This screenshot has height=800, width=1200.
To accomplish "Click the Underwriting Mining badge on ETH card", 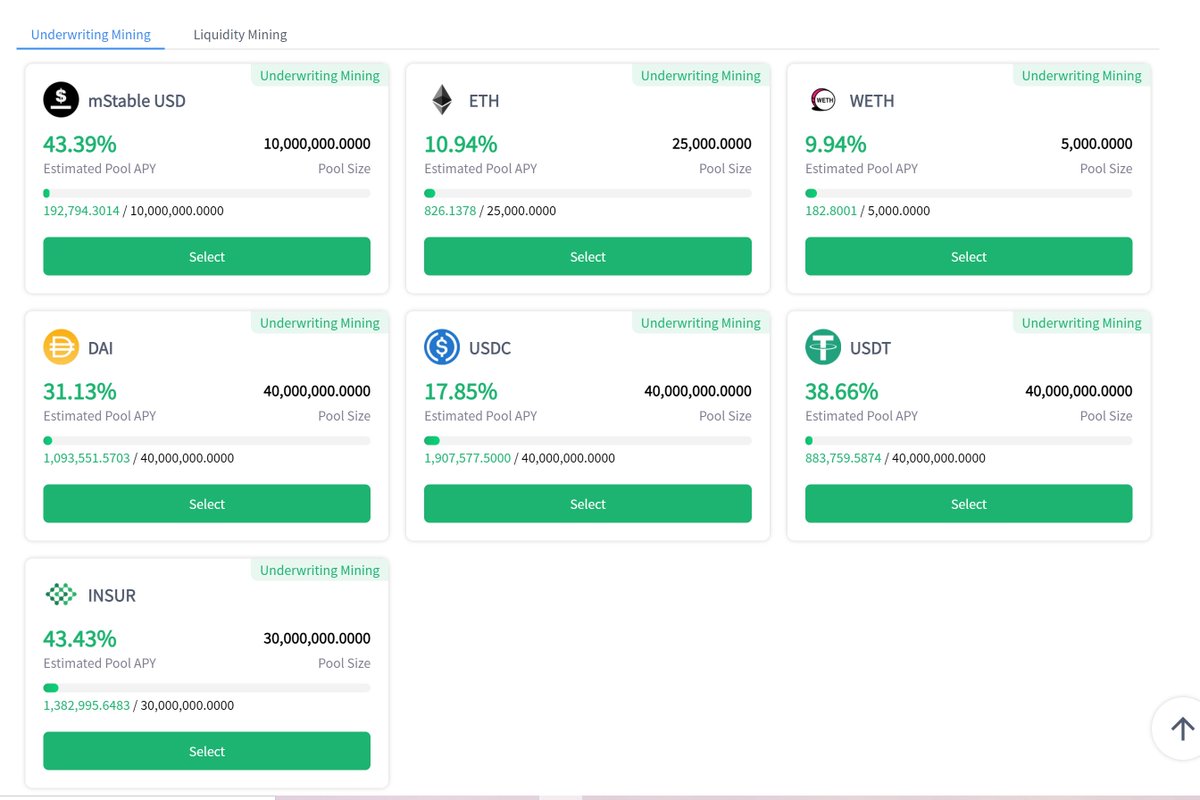I will click(701, 75).
